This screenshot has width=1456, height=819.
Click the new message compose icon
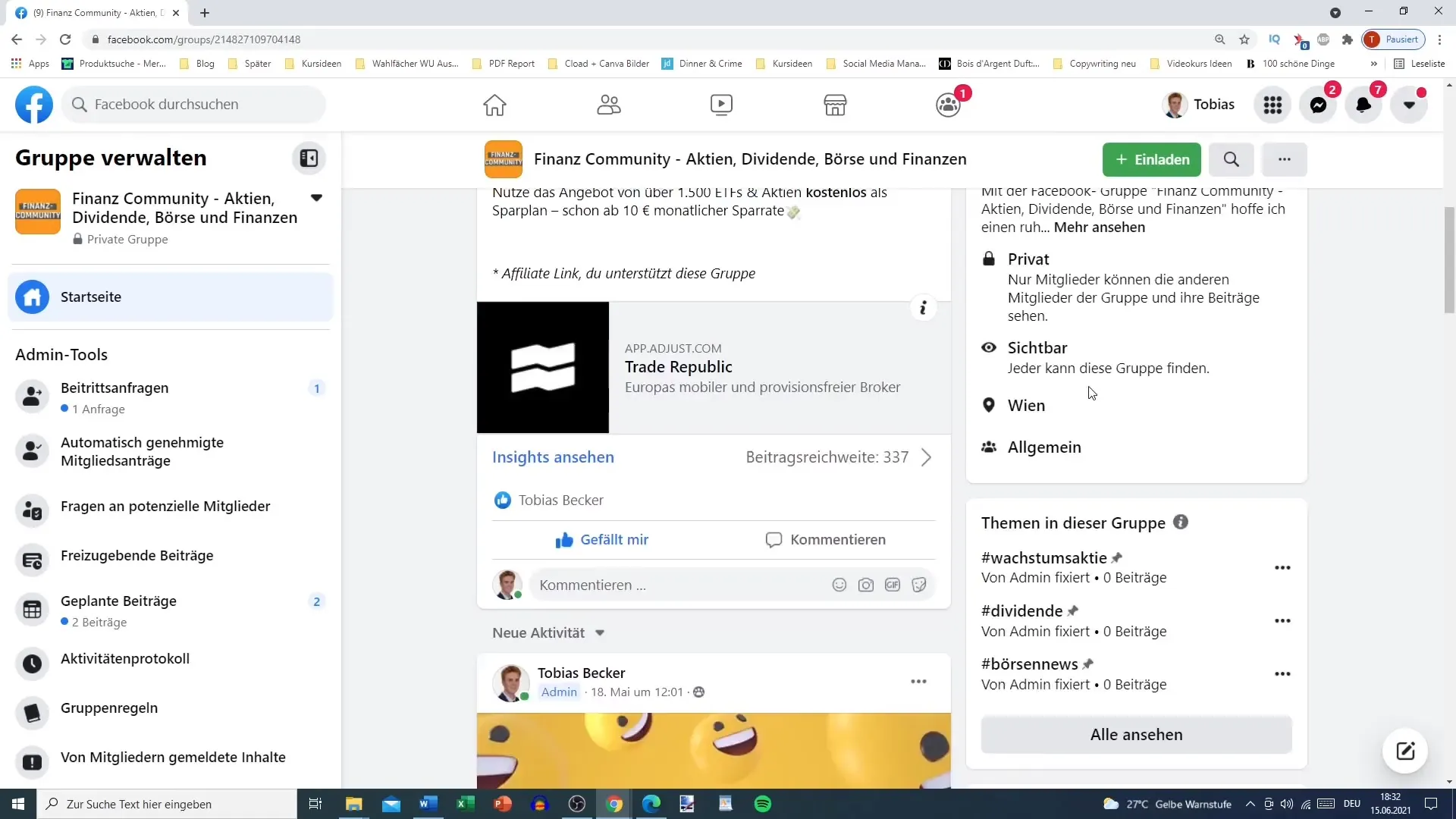click(1405, 751)
